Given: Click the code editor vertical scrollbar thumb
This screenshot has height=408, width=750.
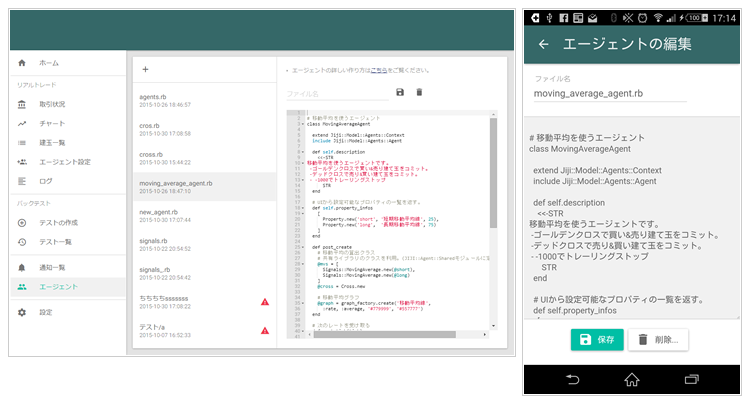Looking at the screenshot, I should [493, 173].
